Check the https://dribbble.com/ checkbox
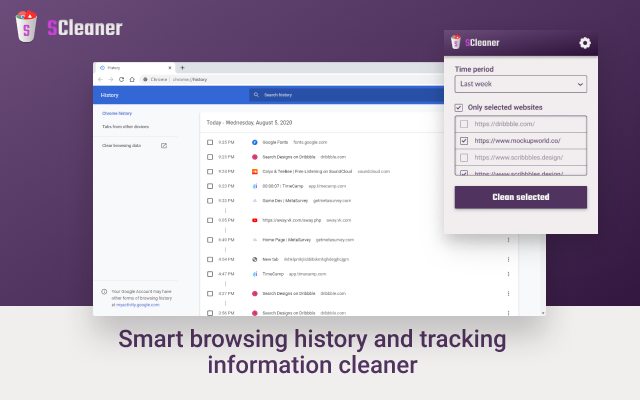The image size is (640, 400). 464,124
